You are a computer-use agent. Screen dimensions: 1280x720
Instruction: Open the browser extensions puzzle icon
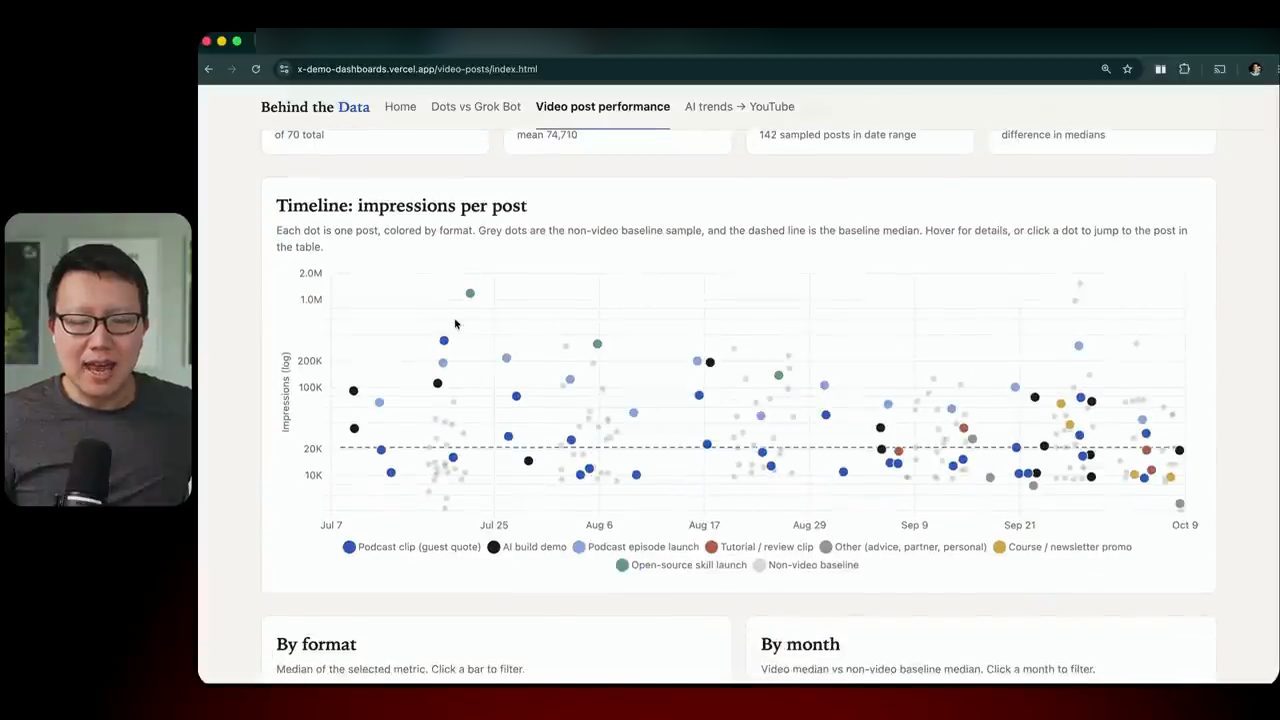(1184, 69)
